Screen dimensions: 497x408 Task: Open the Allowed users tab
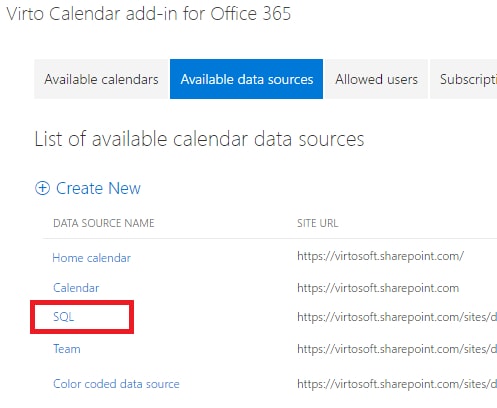(x=376, y=79)
